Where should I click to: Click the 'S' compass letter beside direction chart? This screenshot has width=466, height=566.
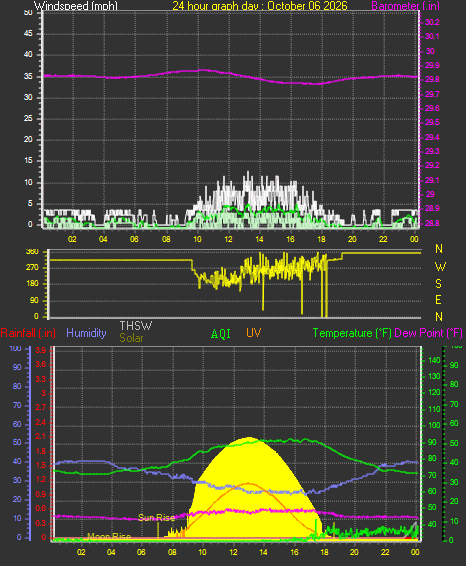point(439,284)
